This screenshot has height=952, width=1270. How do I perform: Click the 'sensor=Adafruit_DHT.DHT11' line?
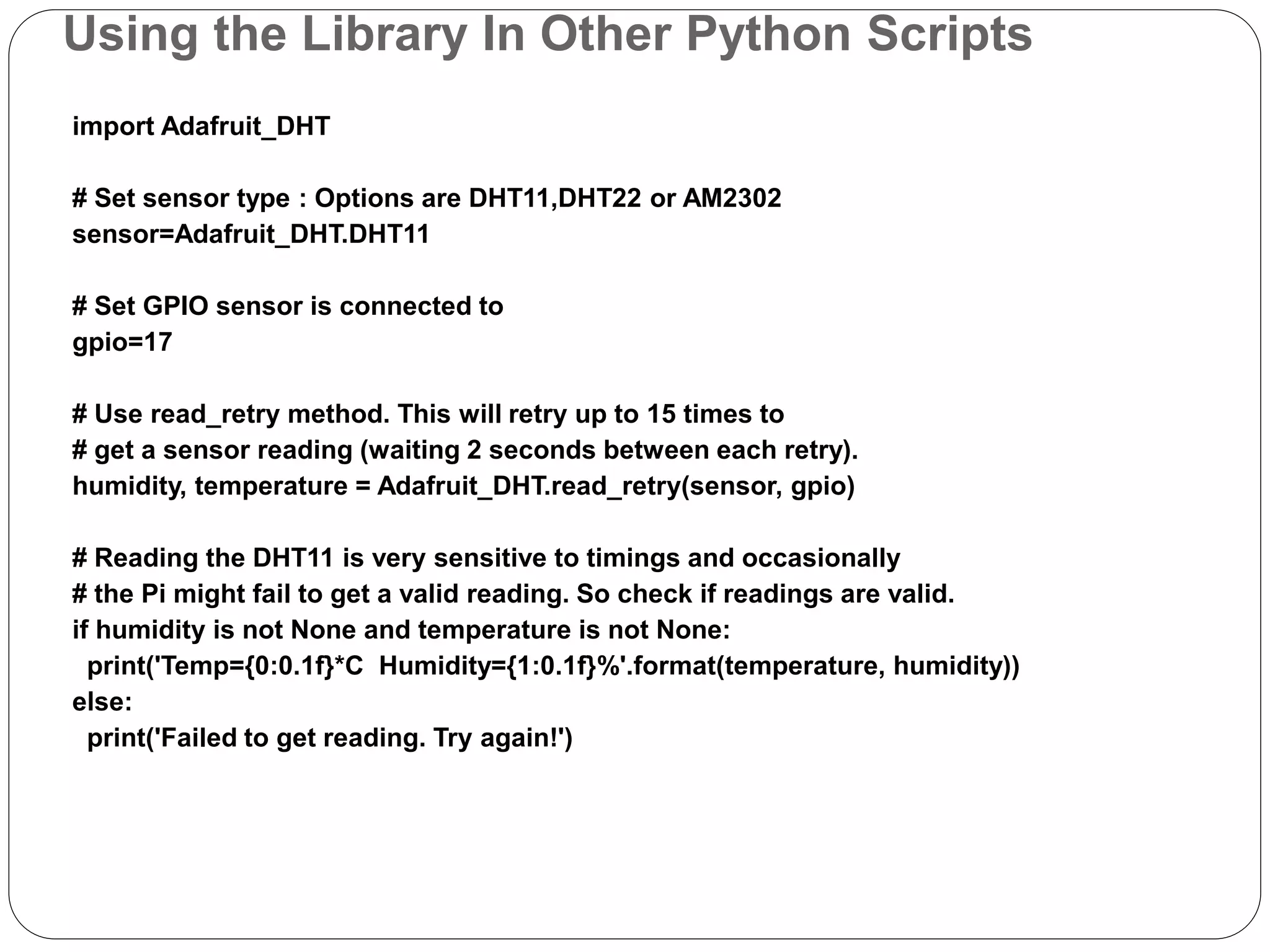[251, 234]
